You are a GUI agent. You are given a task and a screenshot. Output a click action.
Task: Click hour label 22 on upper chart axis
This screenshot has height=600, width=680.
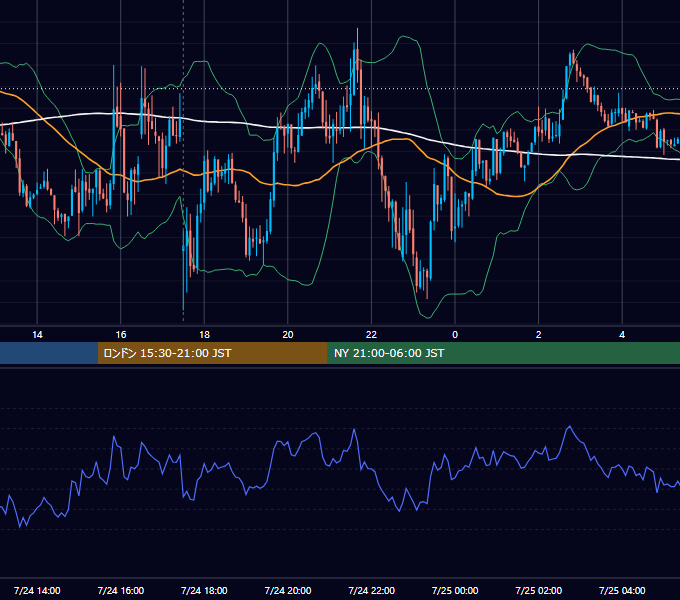(372, 335)
